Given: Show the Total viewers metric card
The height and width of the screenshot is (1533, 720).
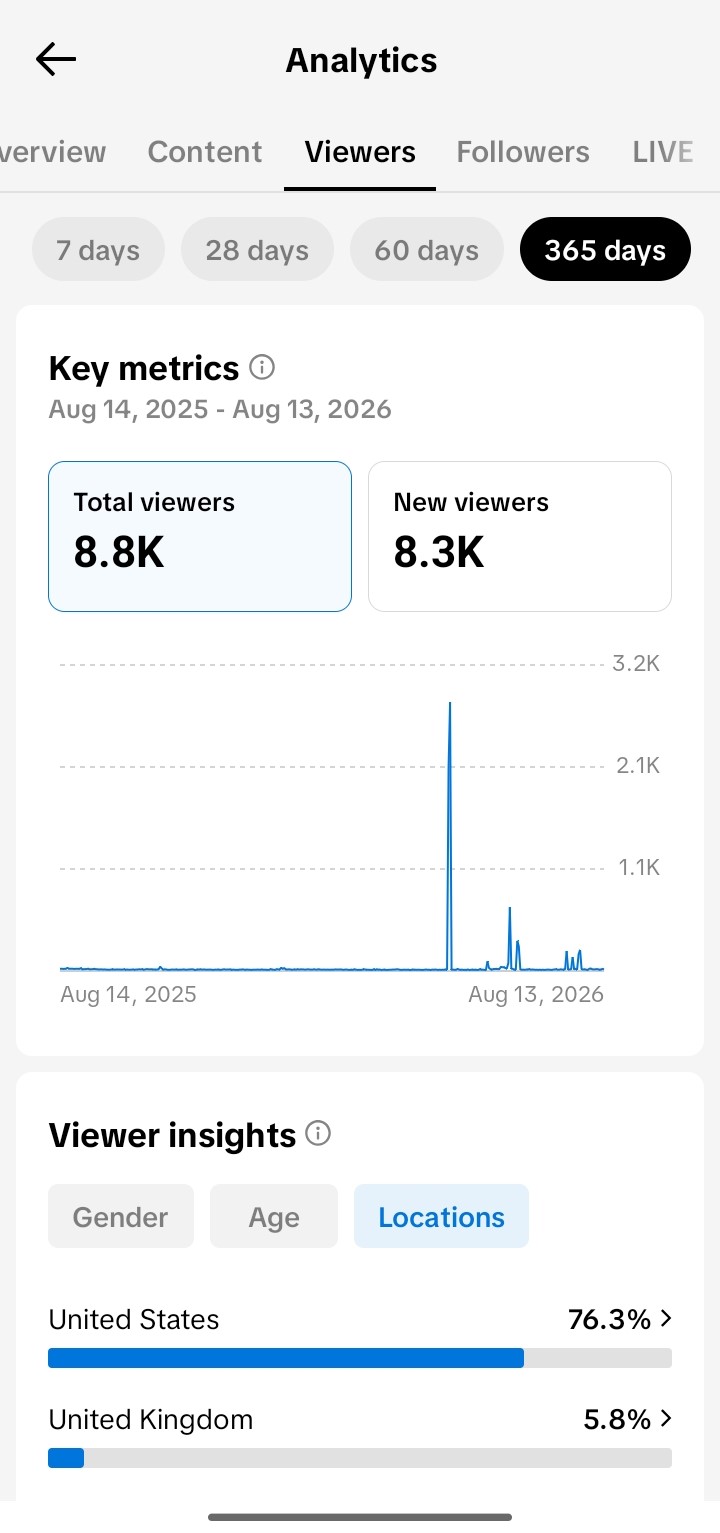Looking at the screenshot, I should click(200, 536).
